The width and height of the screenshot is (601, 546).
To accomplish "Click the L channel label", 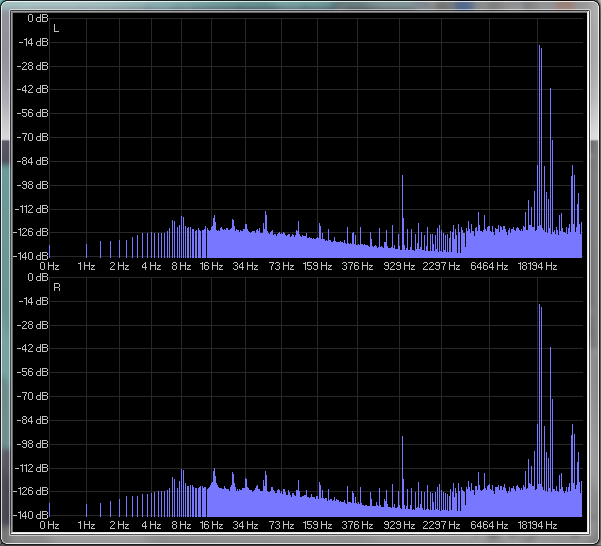I will [56, 29].
